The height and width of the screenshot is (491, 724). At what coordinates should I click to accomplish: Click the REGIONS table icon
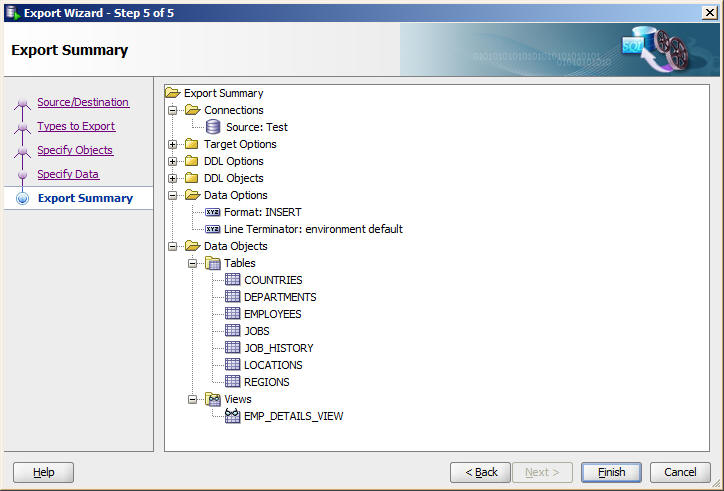tap(232, 382)
